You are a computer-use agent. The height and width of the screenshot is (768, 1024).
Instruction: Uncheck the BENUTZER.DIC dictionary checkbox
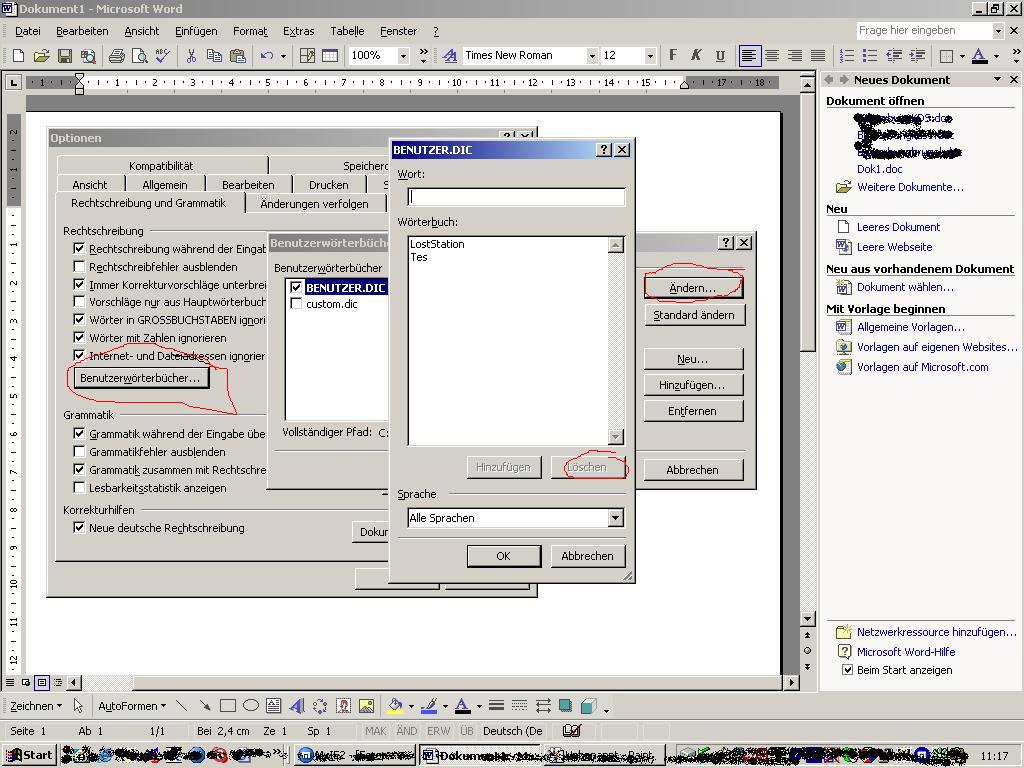point(296,287)
